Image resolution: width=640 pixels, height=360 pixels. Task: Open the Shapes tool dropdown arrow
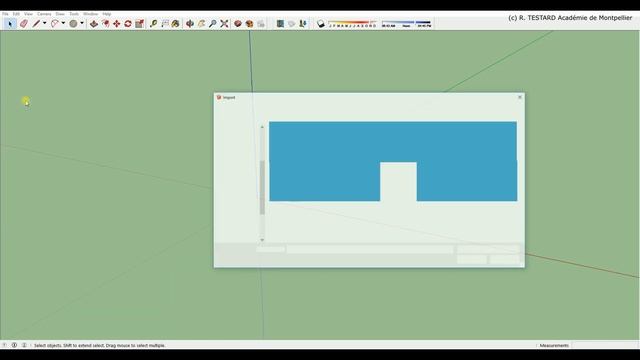tap(82, 23)
